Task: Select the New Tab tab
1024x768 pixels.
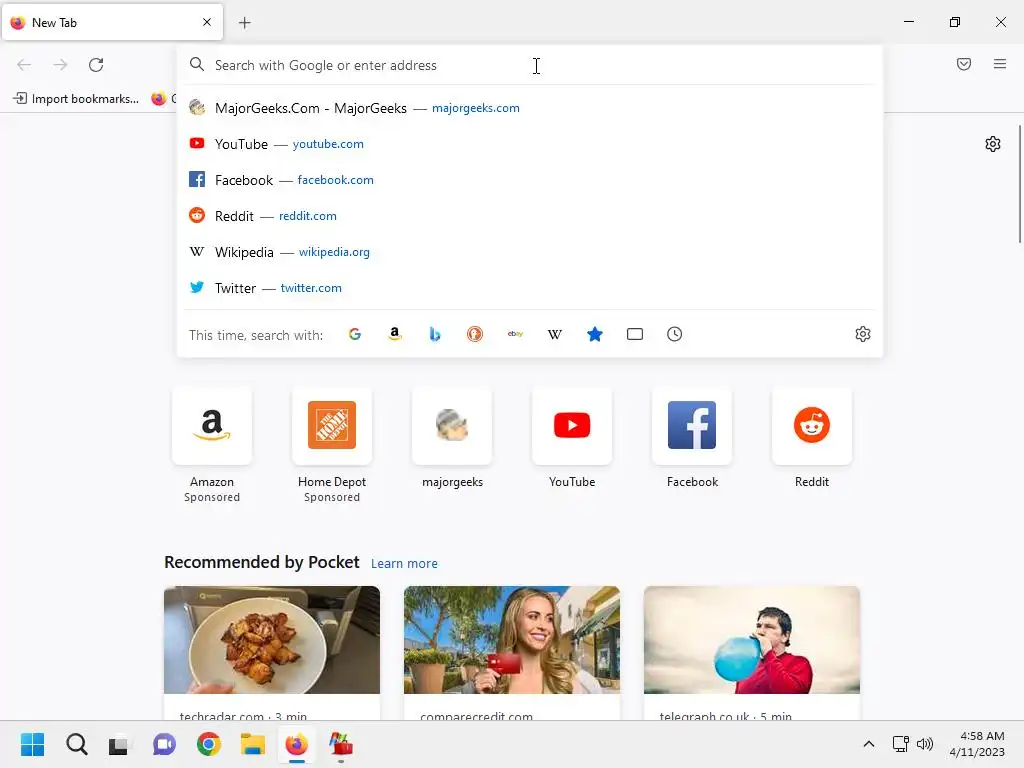Action: (112, 22)
